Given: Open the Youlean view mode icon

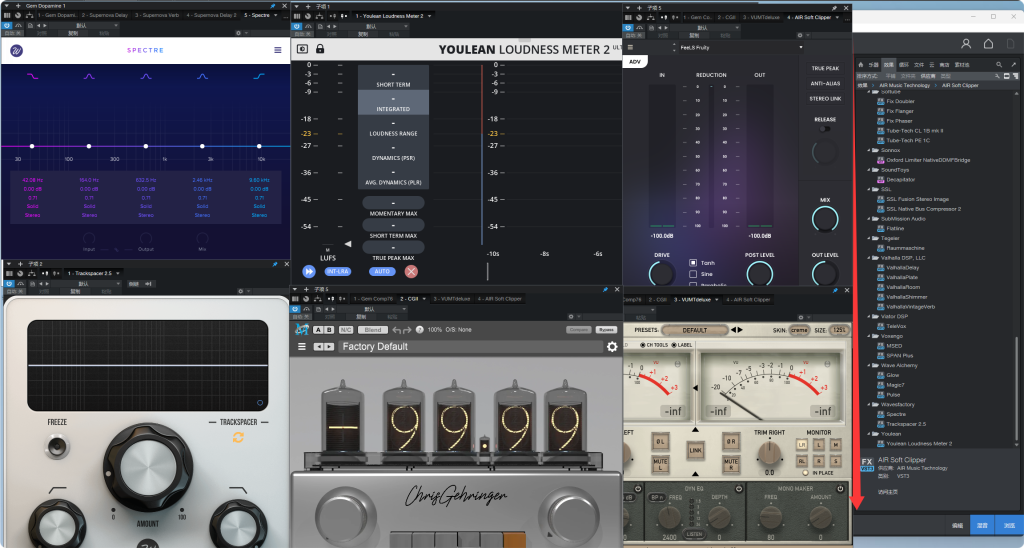Looking at the screenshot, I should click(x=302, y=49).
